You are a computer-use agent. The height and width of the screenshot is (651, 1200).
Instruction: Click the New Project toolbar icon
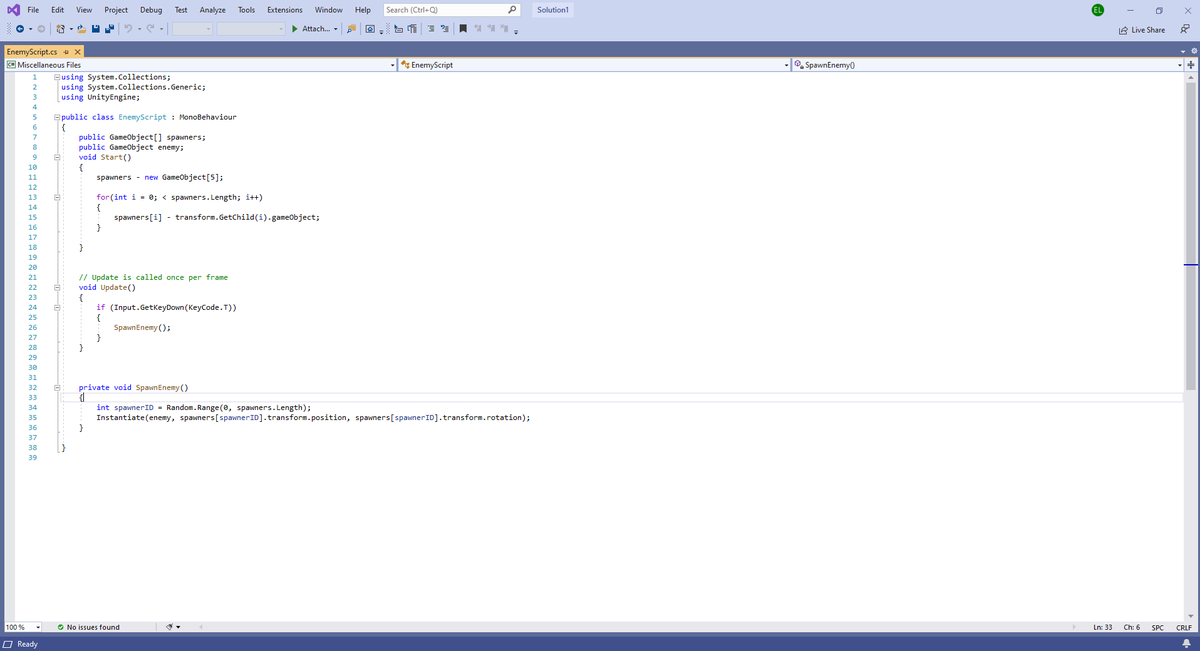(x=61, y=29)
